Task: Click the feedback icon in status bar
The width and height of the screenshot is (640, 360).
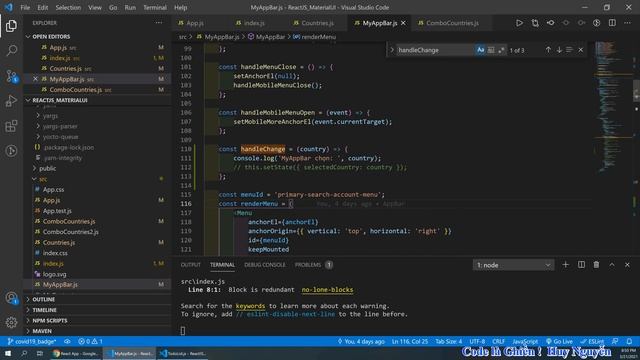Action: coord(615,341)
